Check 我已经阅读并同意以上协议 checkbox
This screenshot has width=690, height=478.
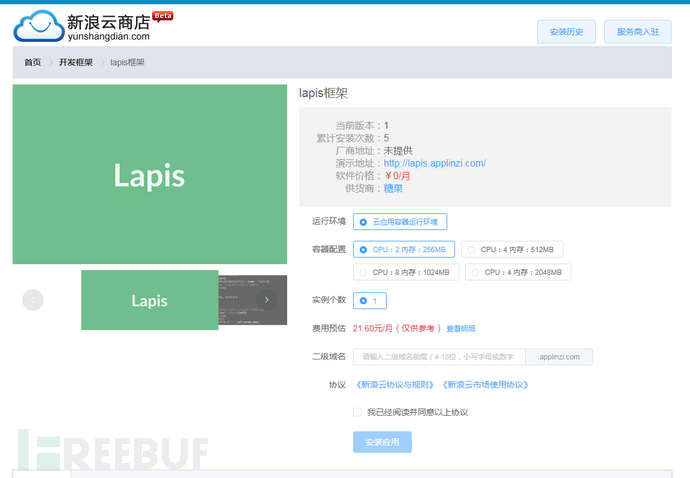[357, 412]
